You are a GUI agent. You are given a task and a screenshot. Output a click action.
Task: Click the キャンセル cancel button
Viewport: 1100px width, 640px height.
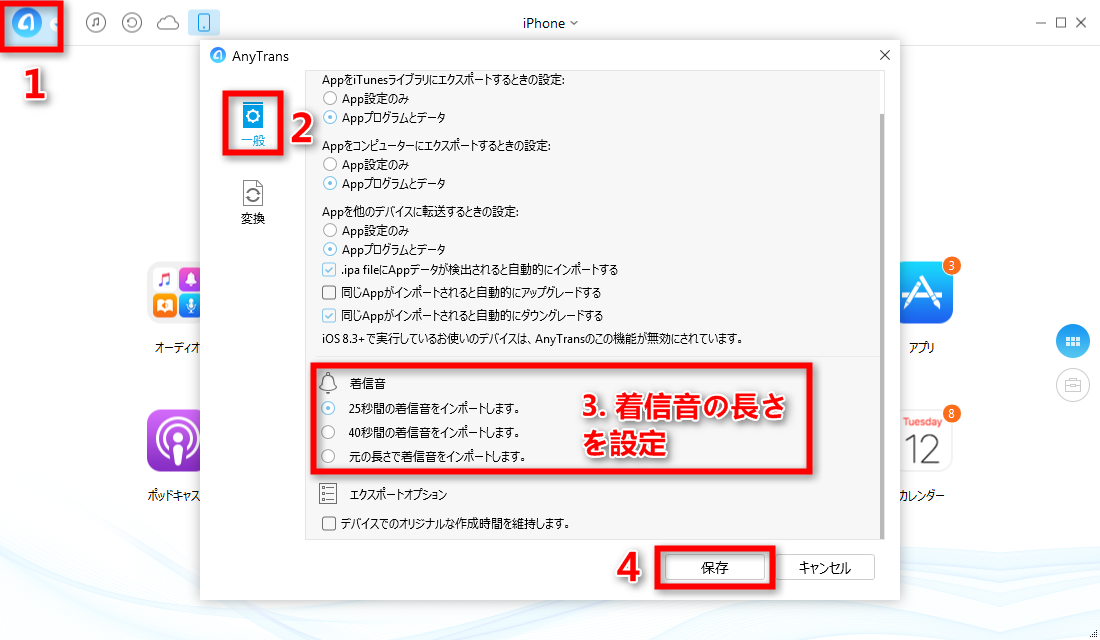(x=825, y=567)
